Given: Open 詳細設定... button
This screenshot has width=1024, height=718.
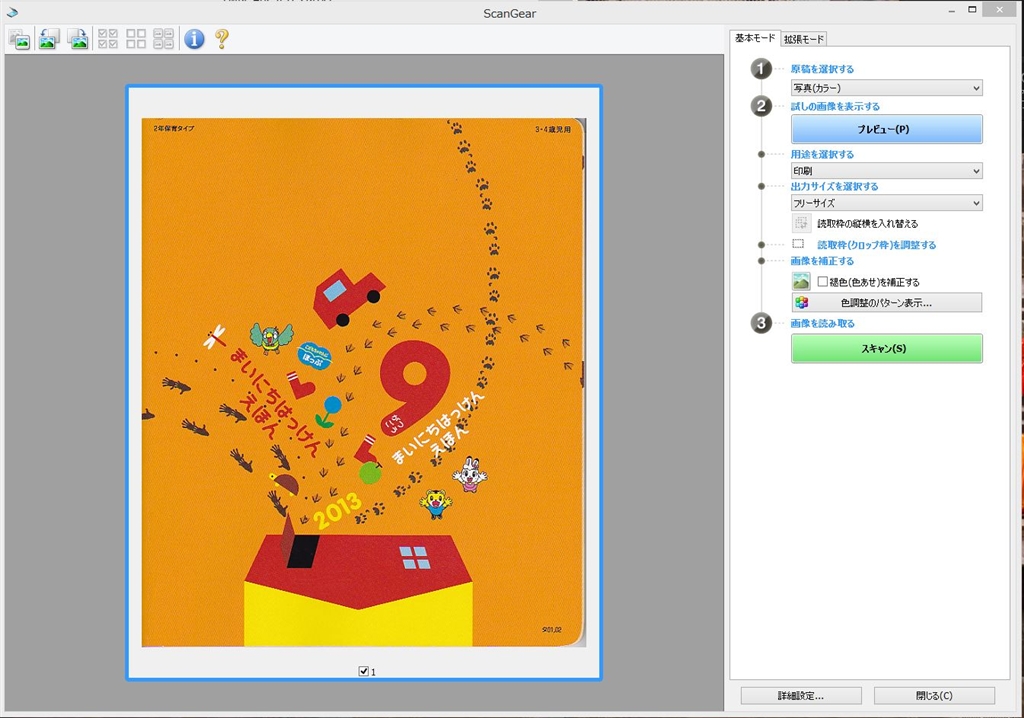Looking at the screenshot, I should pyautogui.click(x=801, y=696).
